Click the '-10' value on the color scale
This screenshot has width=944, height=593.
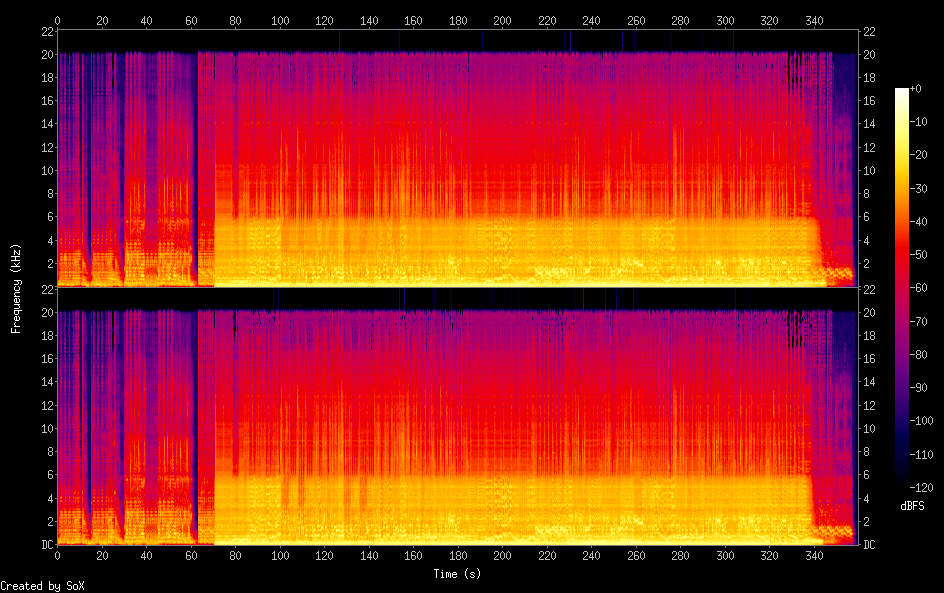tap(918, 122)
